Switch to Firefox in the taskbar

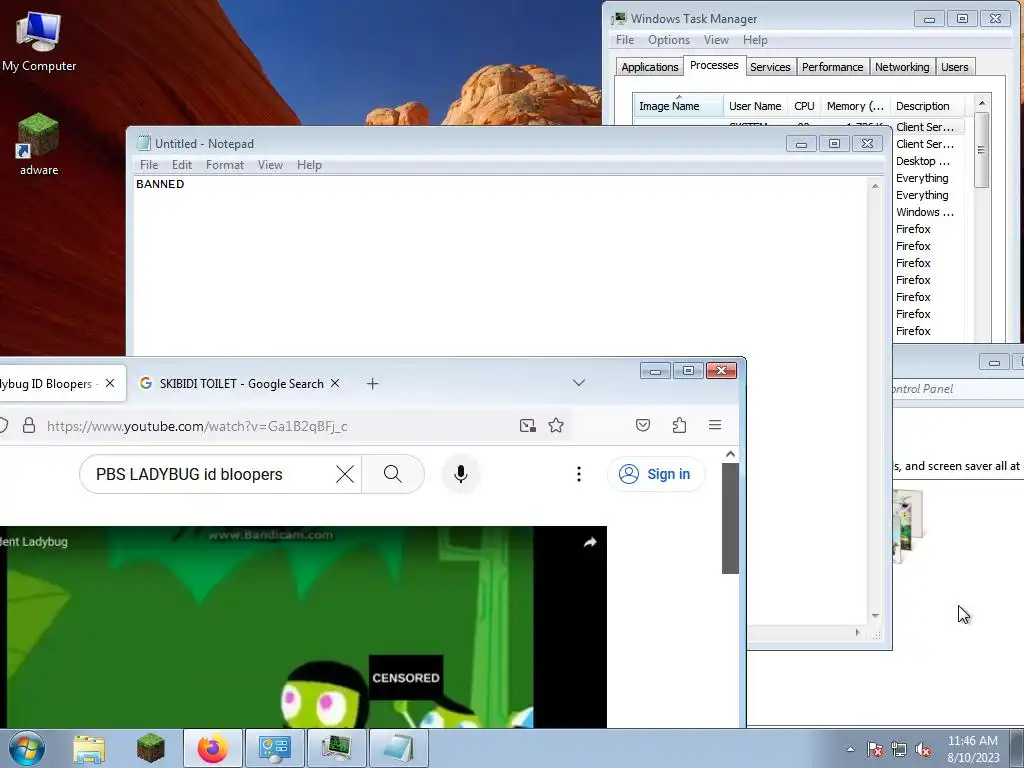tap(213, 748)
